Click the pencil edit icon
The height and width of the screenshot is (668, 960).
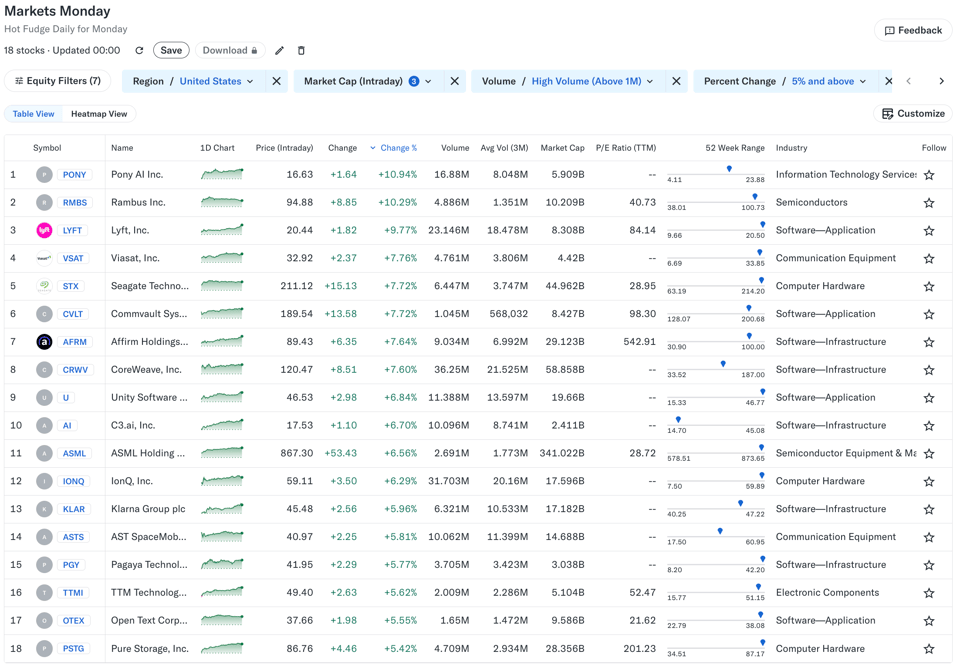click(x=280, y=51)
